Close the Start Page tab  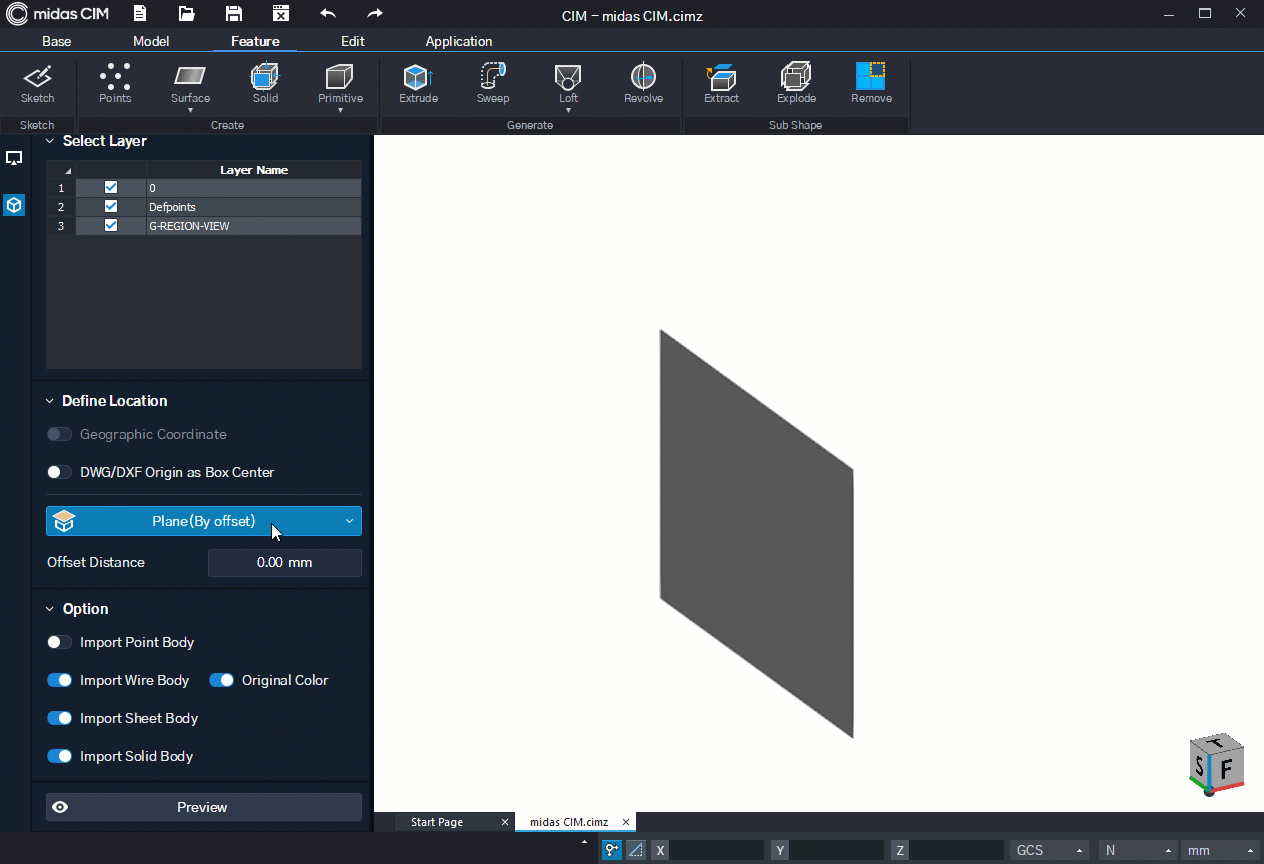[505, 822]
